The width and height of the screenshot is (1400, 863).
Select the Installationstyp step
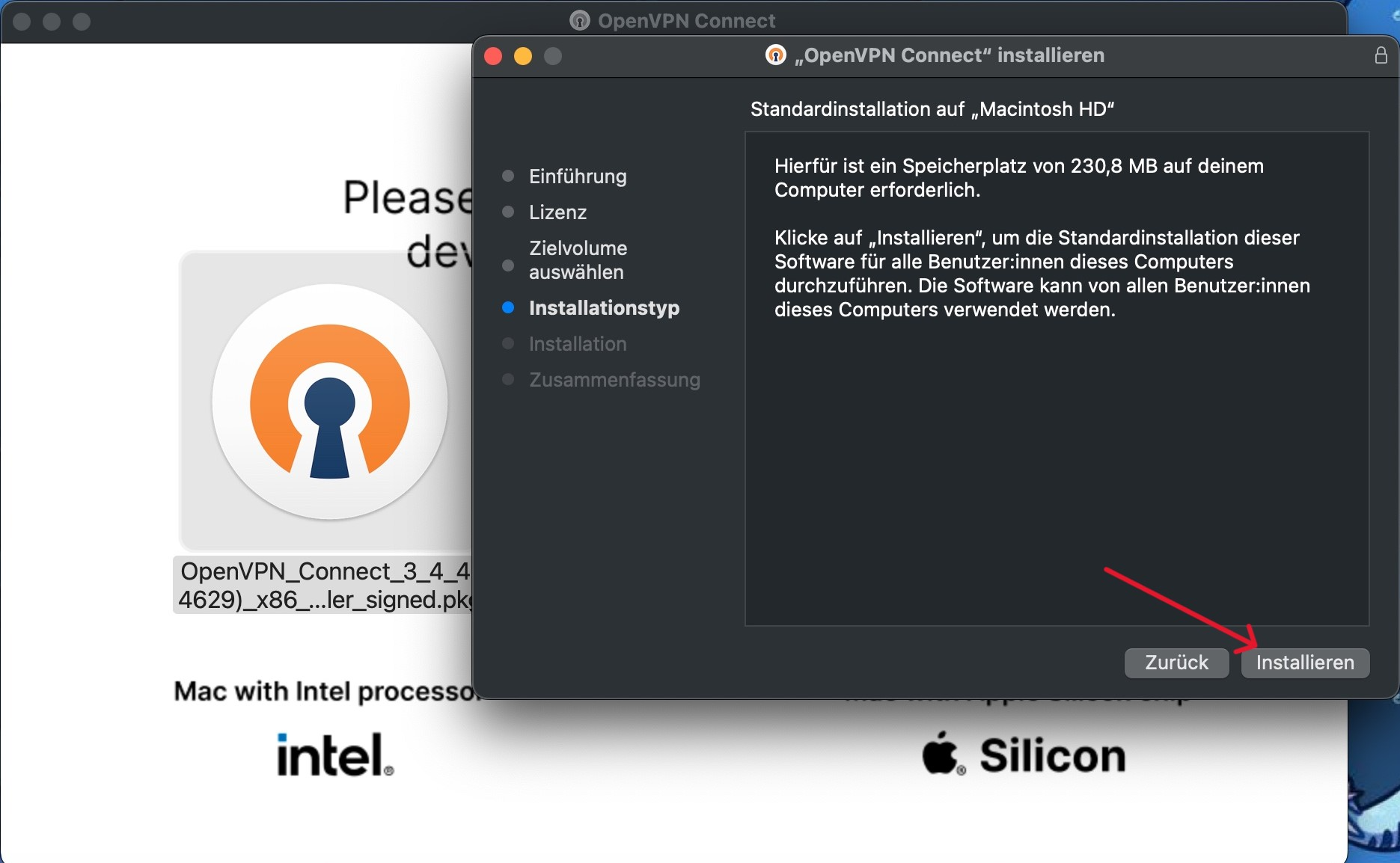pyautogui.click(x=604, y=308)
